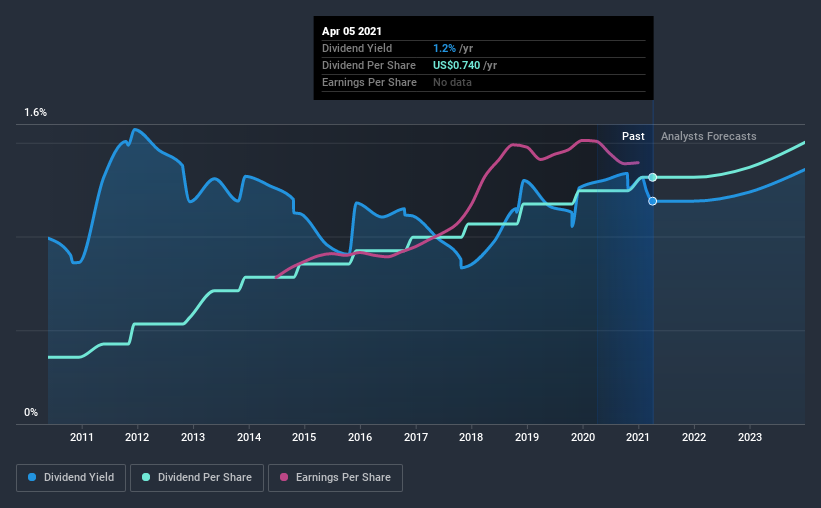Click the Analysts Forecasts label

pos(708,136)
